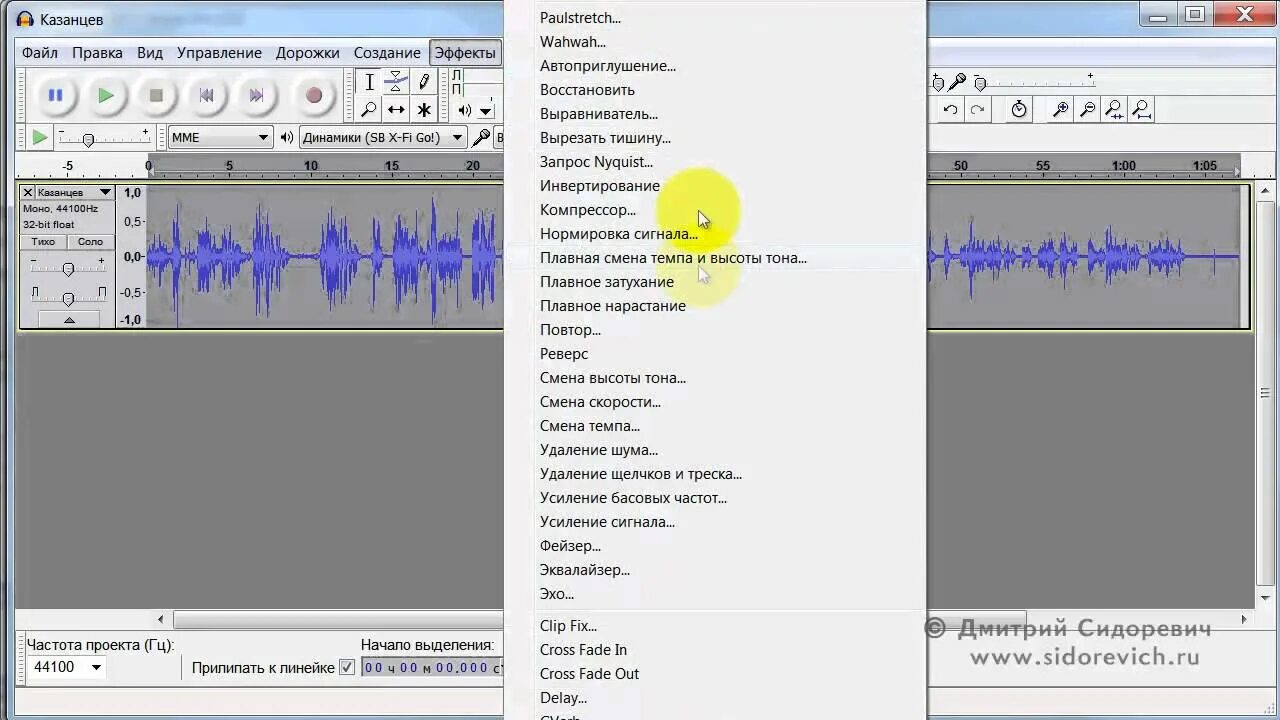Image resolution: width=1280 pixels, height=720 pixels.
Task: Click the Эффекты menu header
Action: [465, 53]
